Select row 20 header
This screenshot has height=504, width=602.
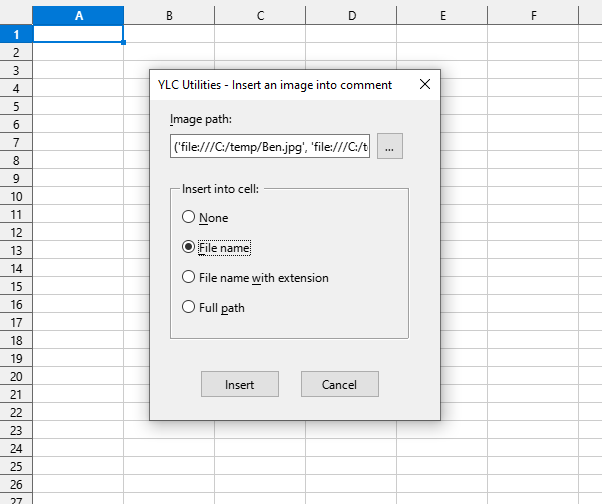coord(16,377)
